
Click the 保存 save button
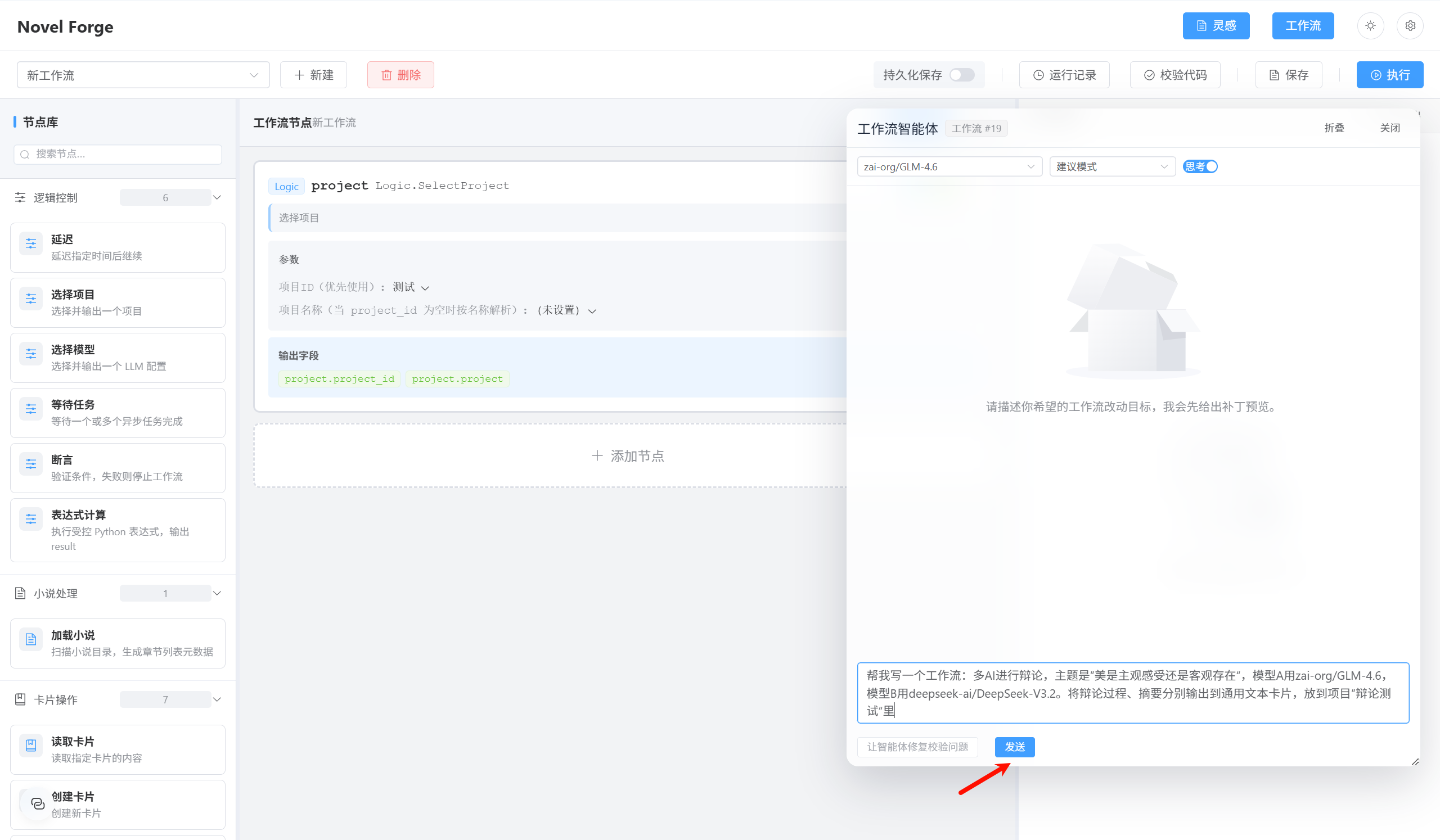coord(1289,75)
